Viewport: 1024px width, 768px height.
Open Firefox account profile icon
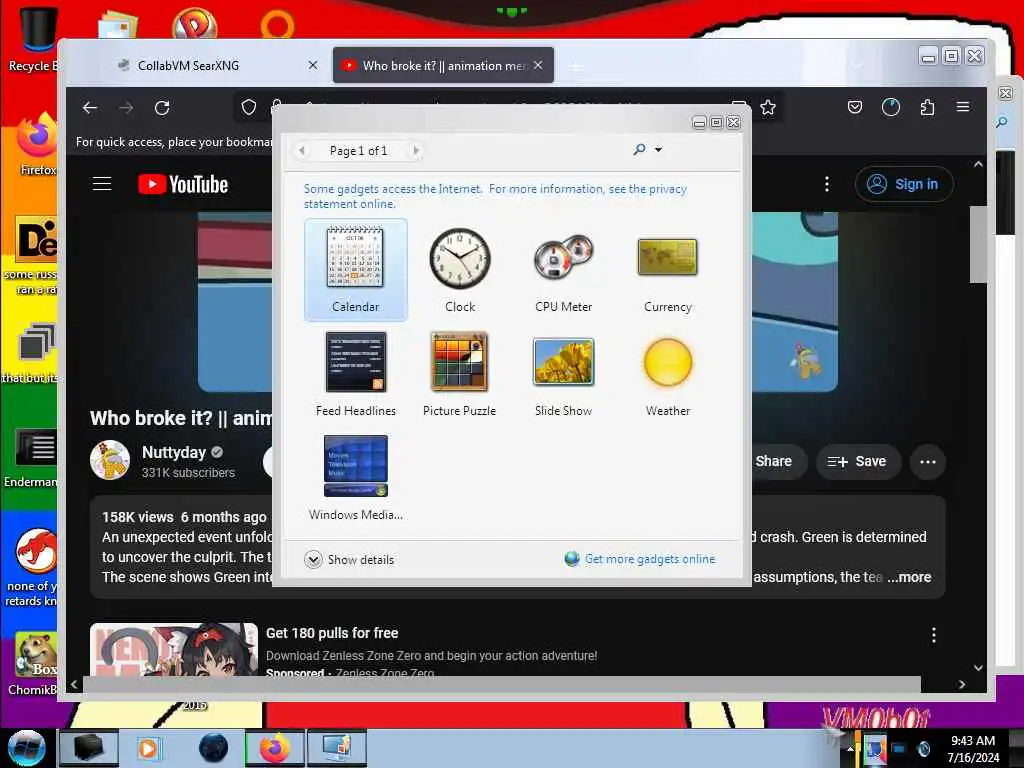click(x=891, y=107)
